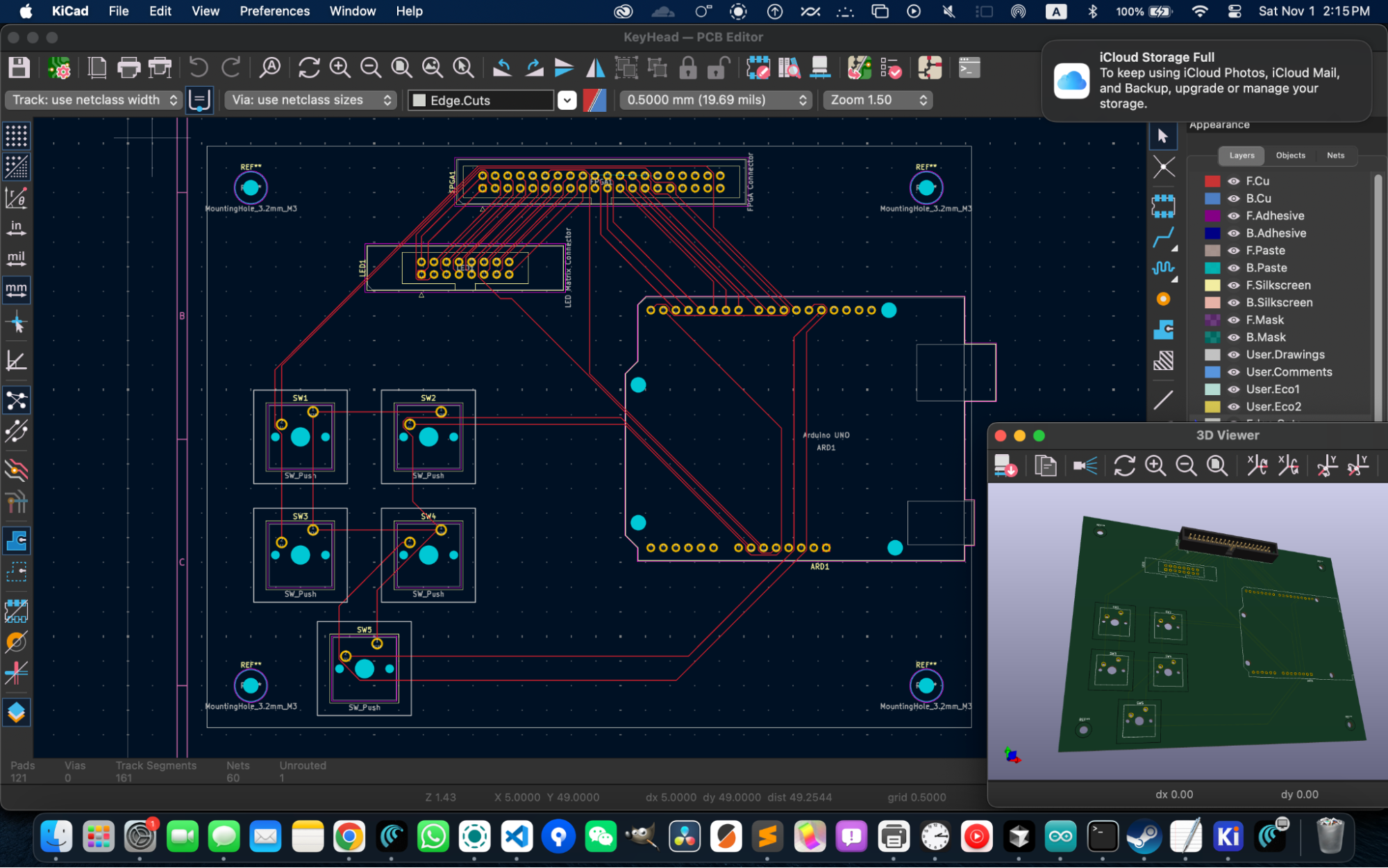Toggle millimeters units button

coord(16,289)
